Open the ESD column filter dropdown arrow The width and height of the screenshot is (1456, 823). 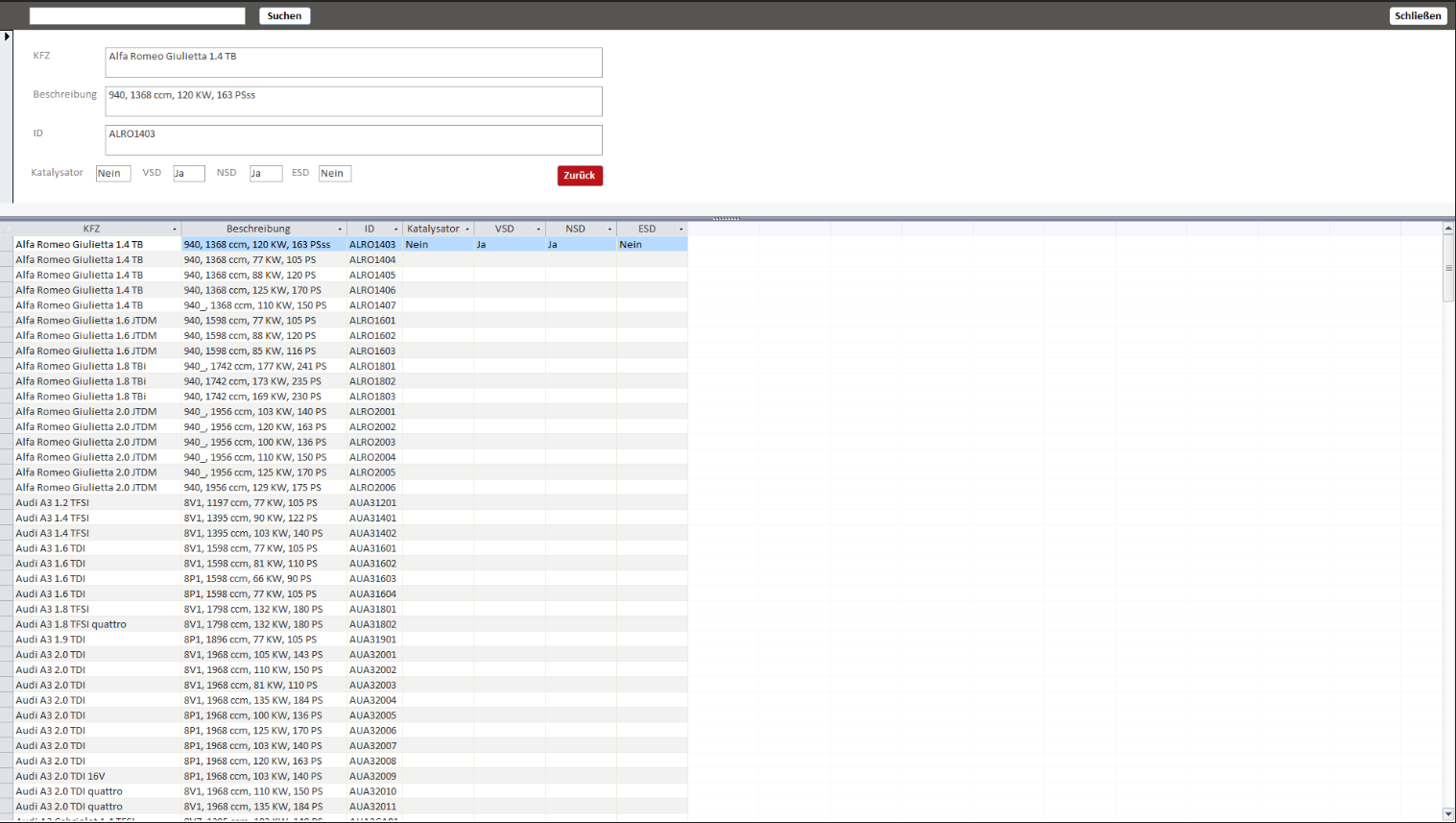(681, 230)
